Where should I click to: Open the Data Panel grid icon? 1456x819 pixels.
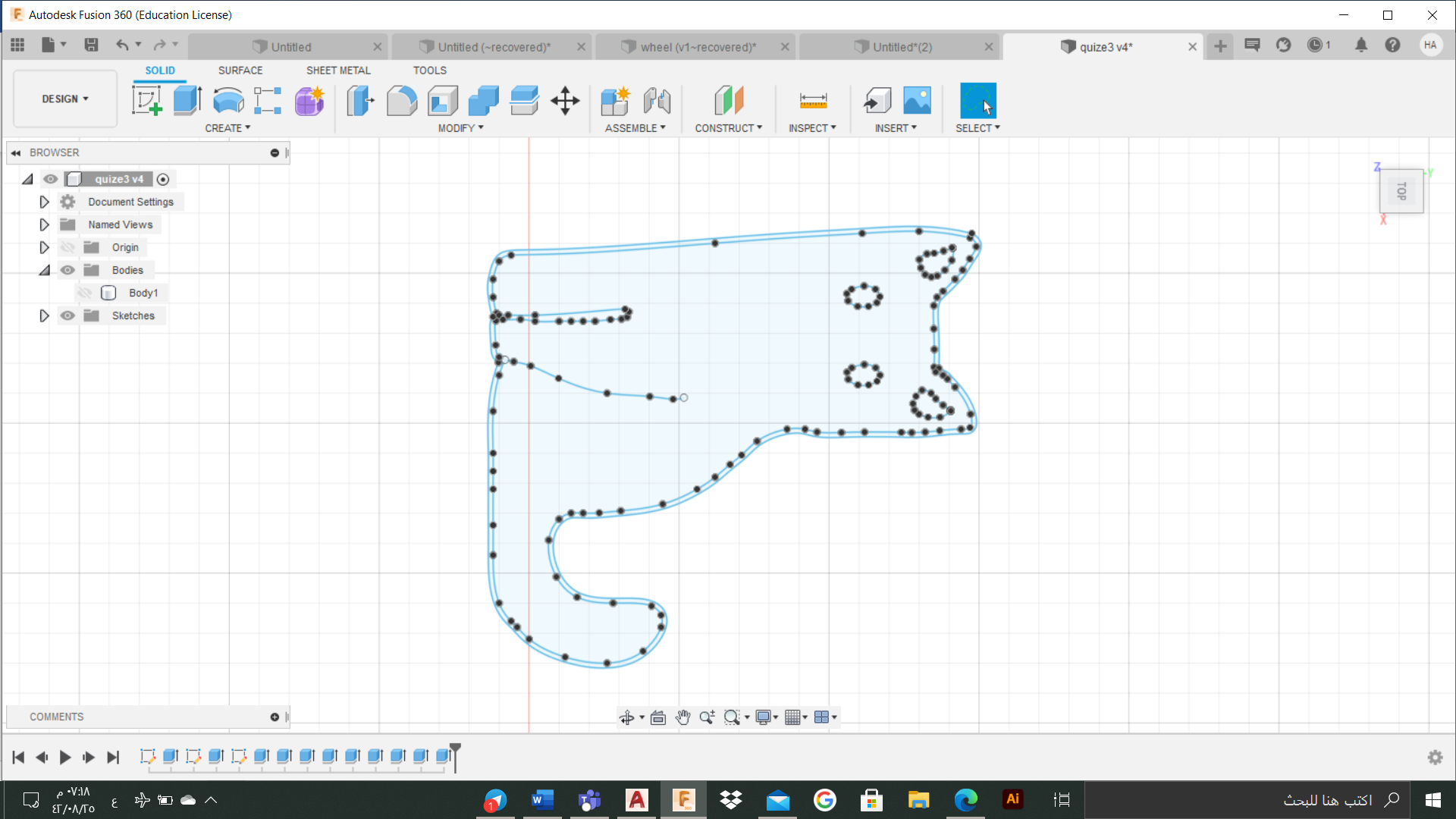coord(17,45)
